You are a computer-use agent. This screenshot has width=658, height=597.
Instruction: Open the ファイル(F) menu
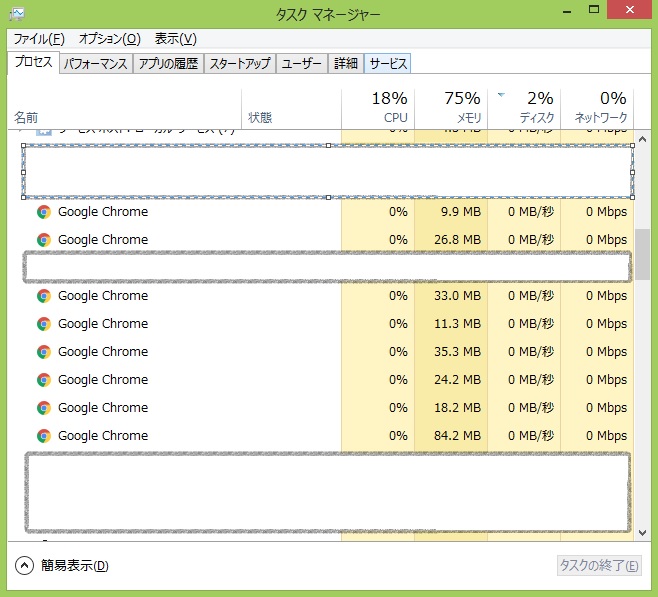39,39
